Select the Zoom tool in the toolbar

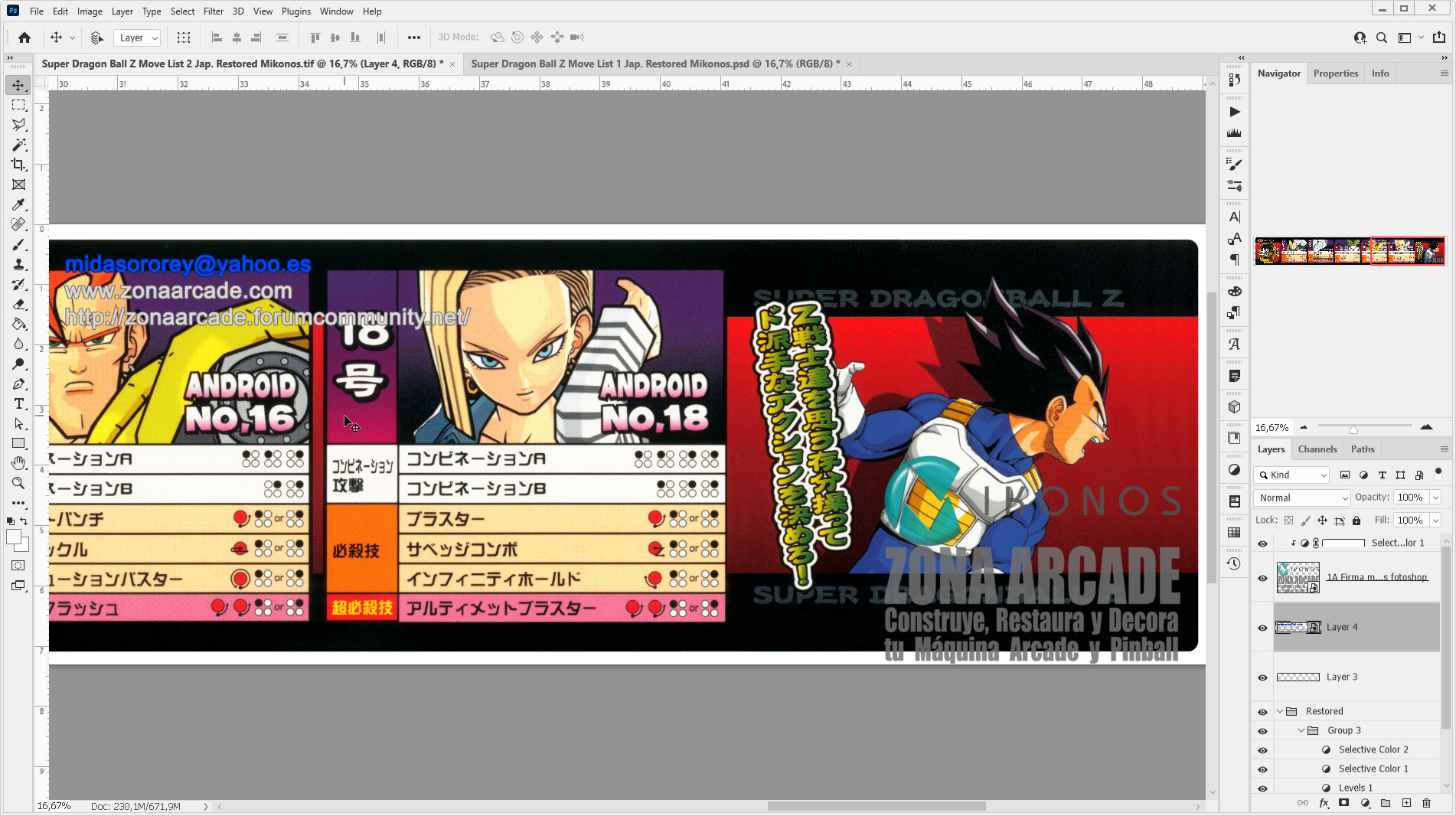point(18,483)
